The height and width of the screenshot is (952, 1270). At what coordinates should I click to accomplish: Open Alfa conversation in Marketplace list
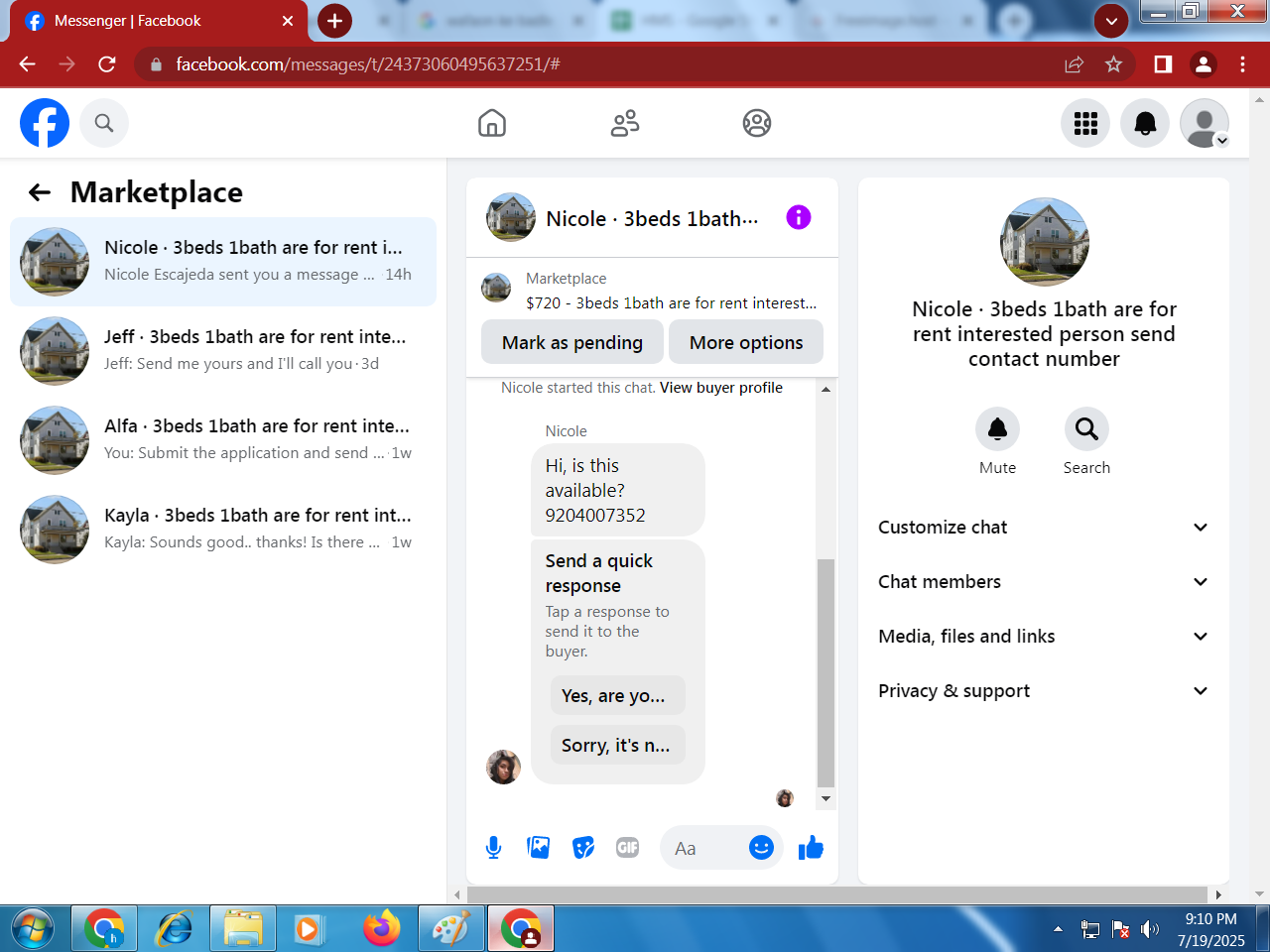pyautogui.click(x=223, y=440)
